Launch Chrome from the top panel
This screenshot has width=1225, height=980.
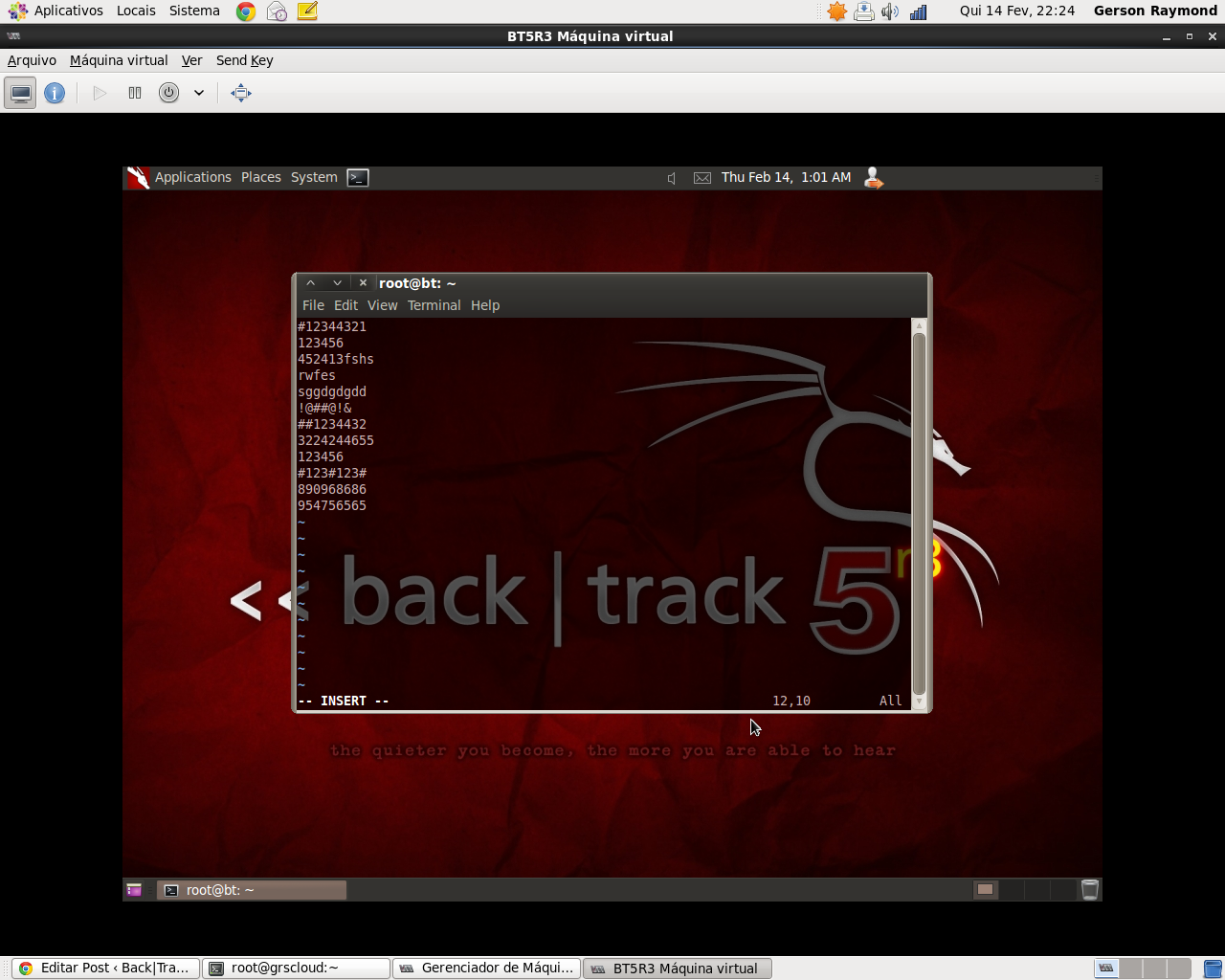(246, 11)
